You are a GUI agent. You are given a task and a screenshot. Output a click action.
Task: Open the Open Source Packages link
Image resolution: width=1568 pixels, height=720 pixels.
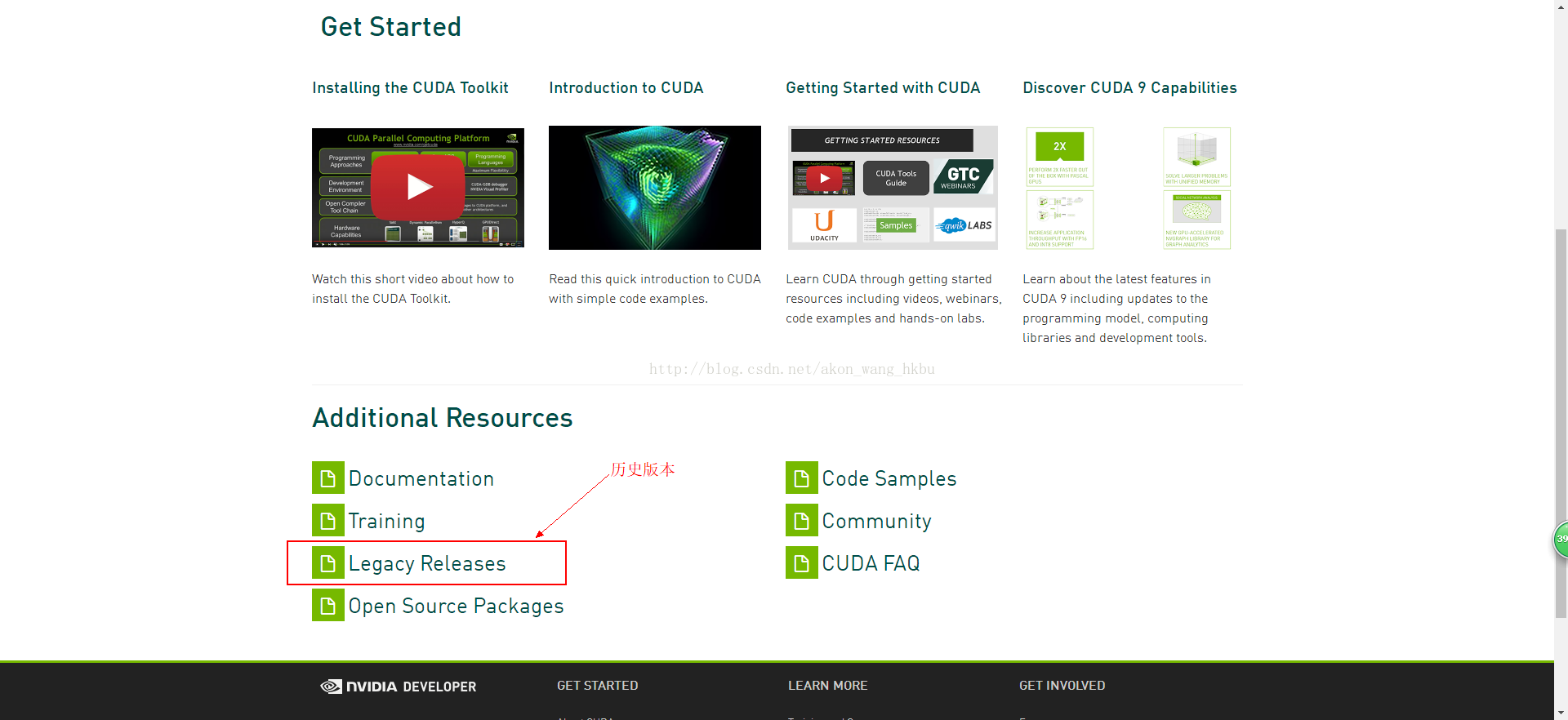click(x=456, y=606)
